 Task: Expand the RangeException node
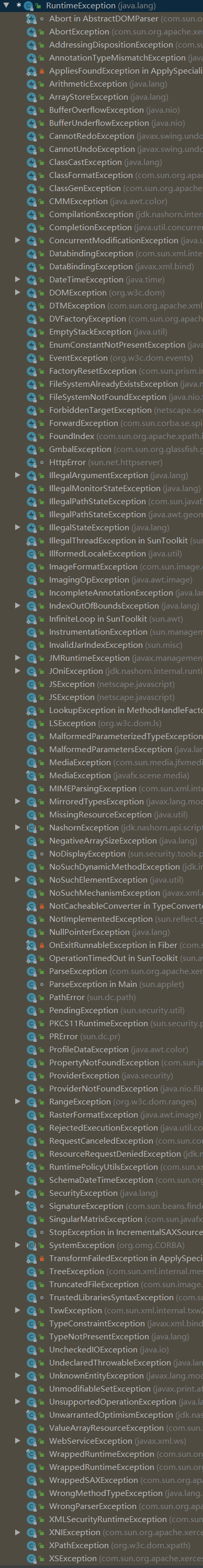(18, 1101)
